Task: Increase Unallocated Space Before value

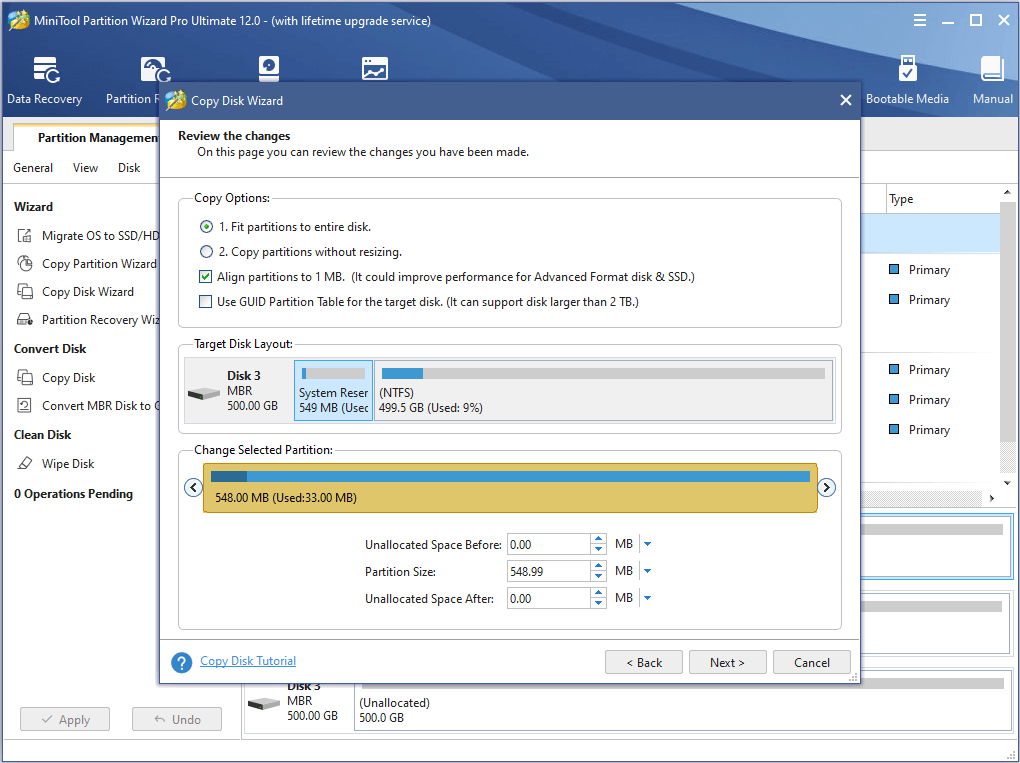Action: [598, 539]
